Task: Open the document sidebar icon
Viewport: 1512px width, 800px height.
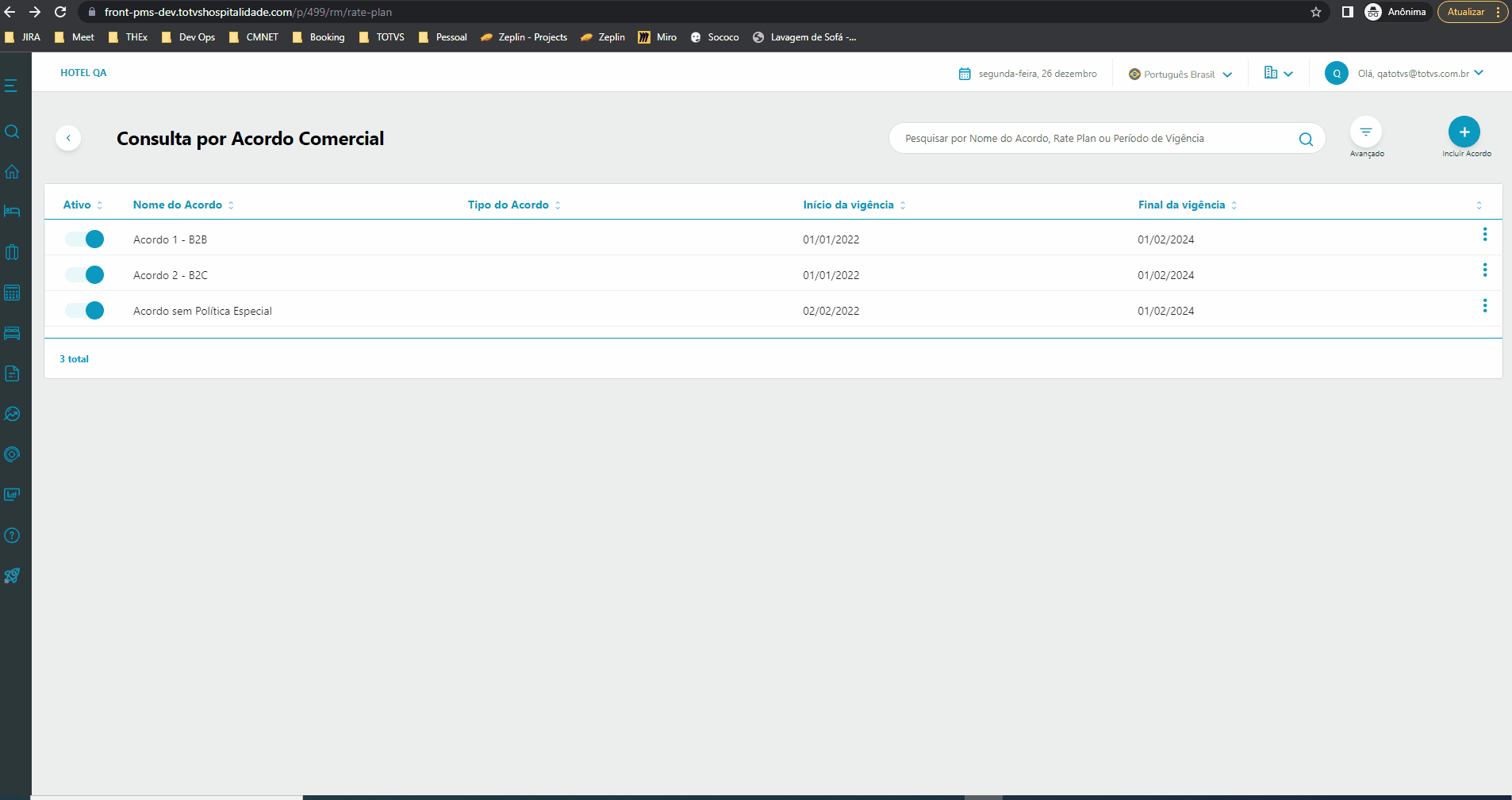Action: (12, 373)
